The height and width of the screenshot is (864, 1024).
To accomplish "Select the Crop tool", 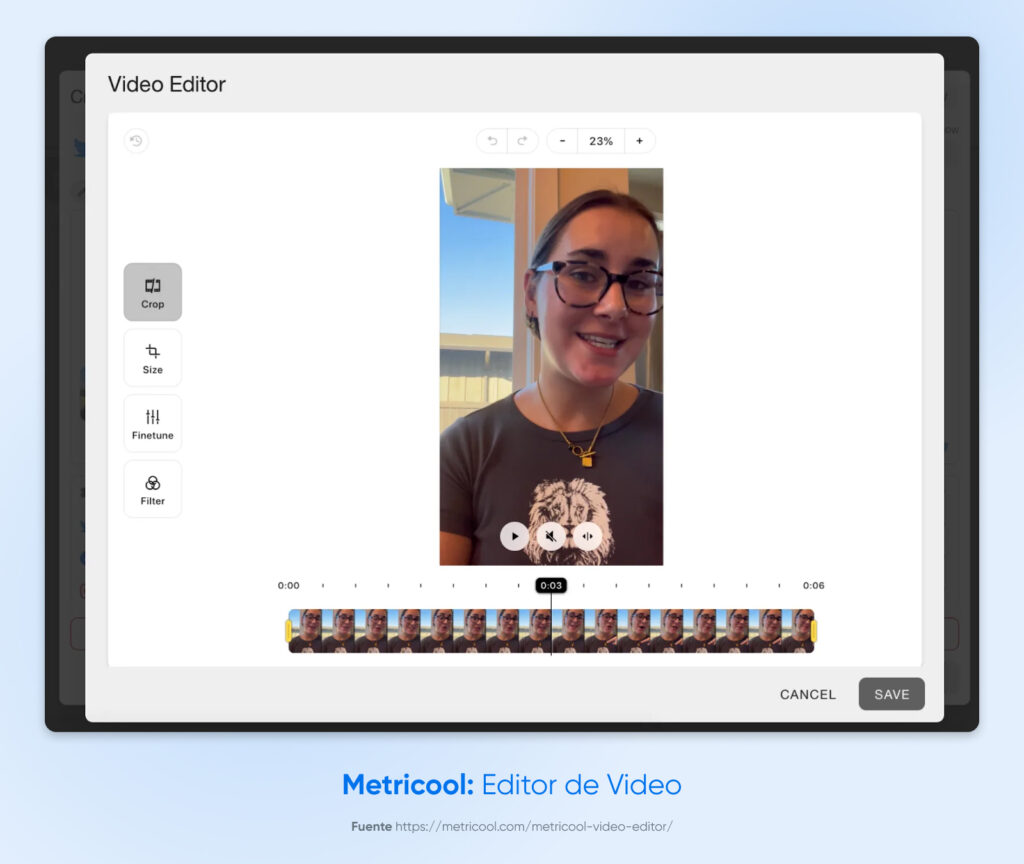I will 152,291.
